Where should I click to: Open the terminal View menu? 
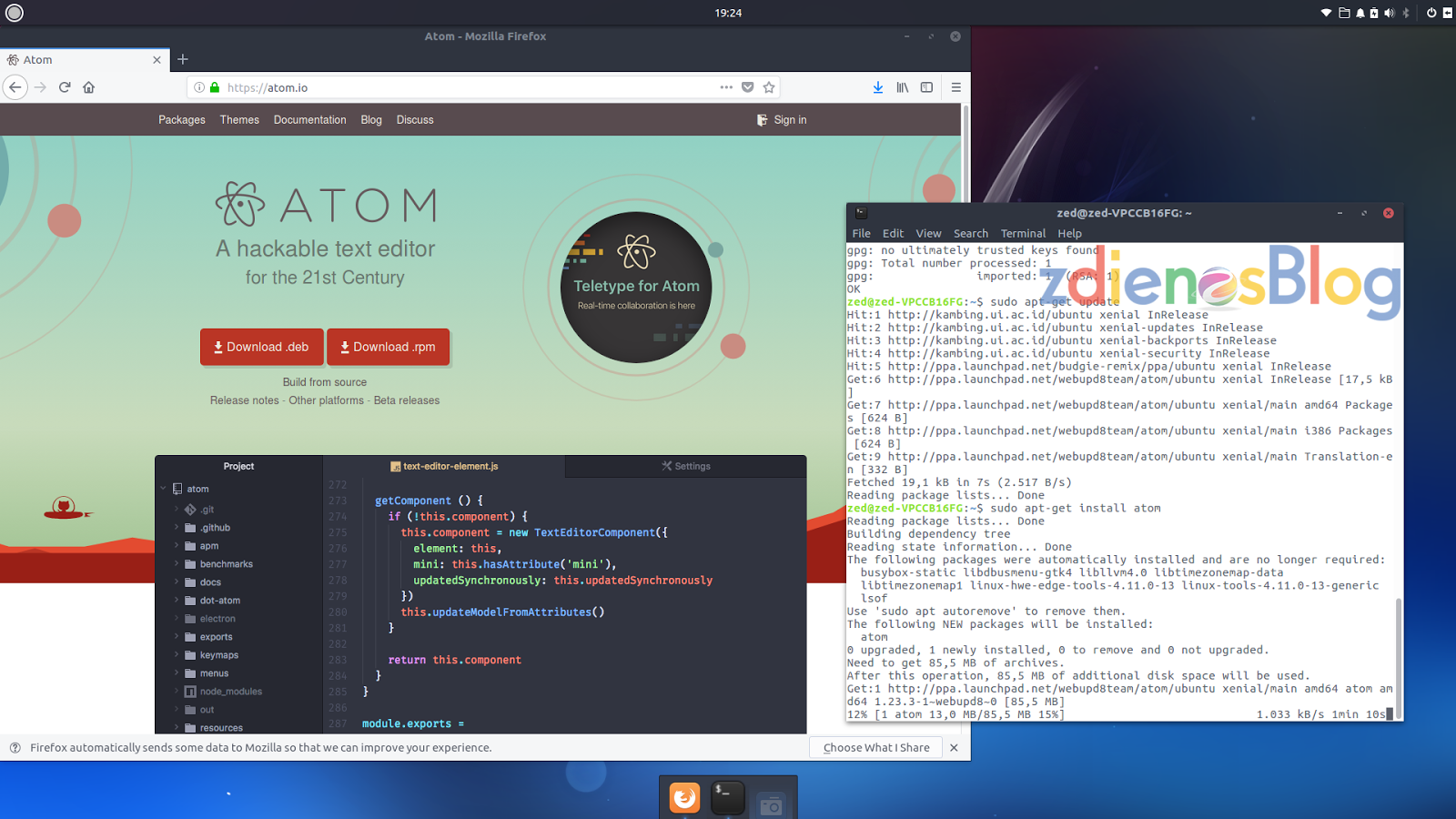tap(929, 234)
